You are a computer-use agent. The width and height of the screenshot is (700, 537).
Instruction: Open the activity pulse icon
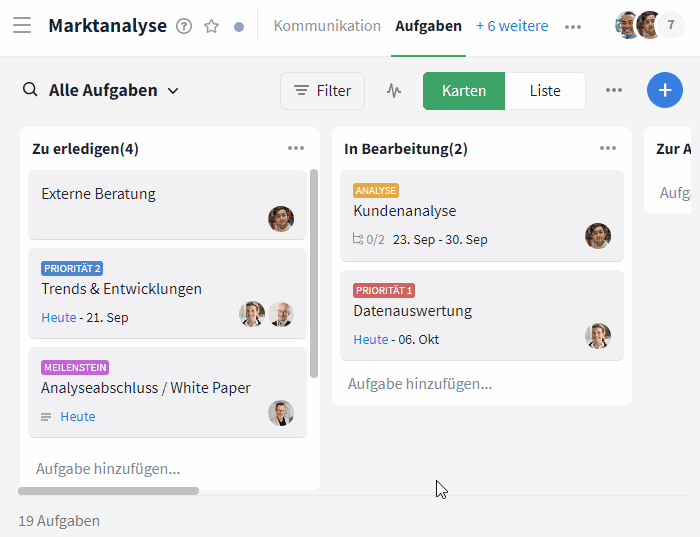click(x=393, y=91)
